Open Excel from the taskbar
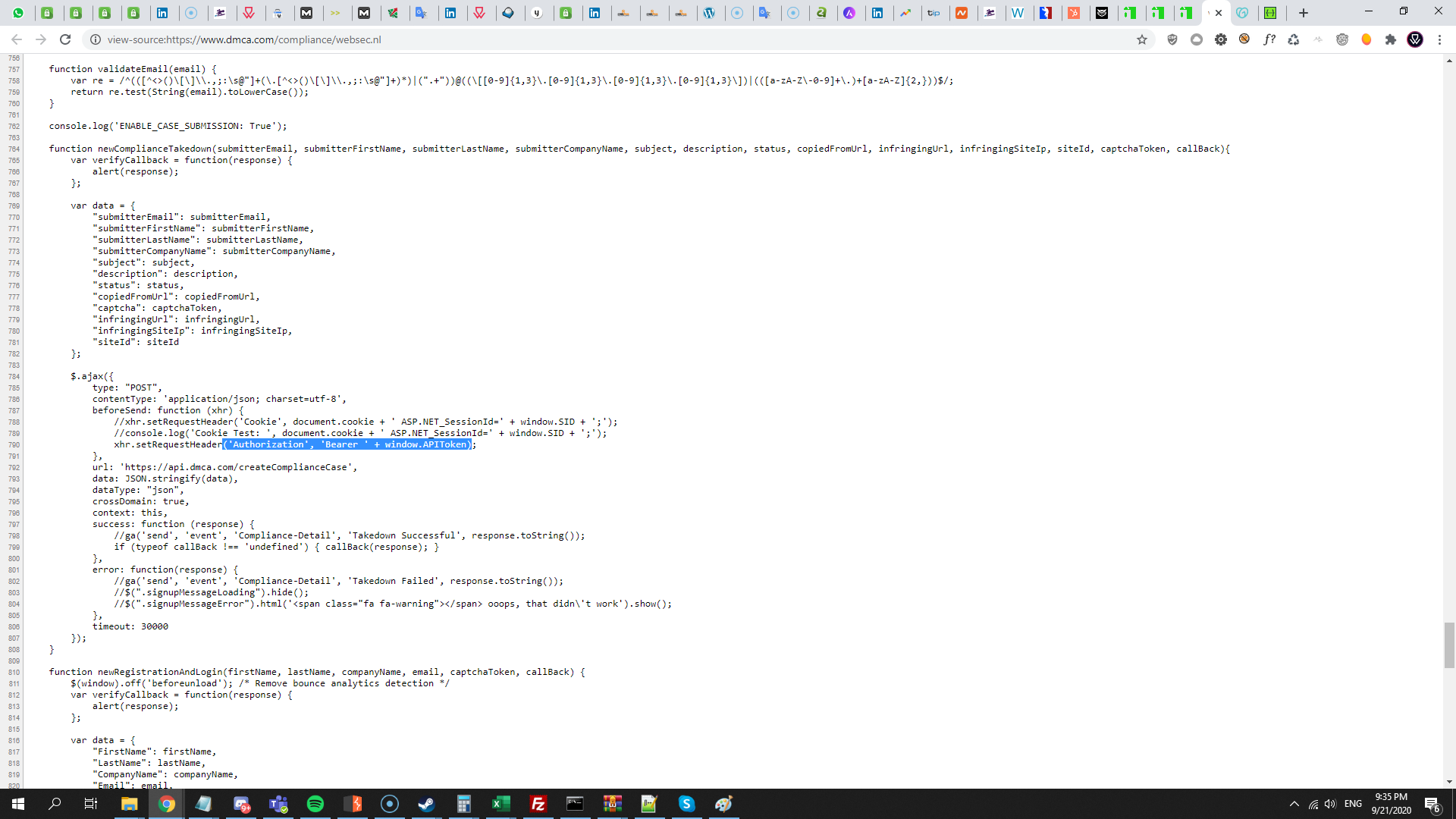The height and width of the screenshot is (819, 1456). (500, 804)
